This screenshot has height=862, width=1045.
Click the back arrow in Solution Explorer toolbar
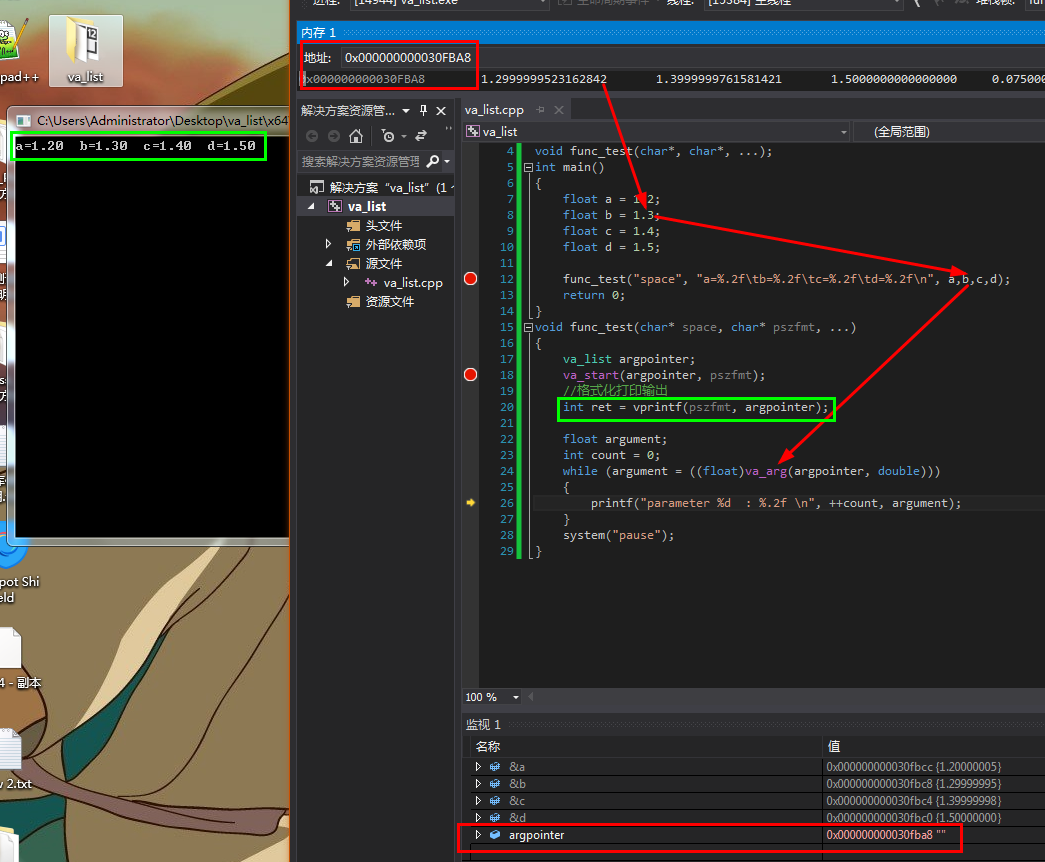click(x=312, y=136)
